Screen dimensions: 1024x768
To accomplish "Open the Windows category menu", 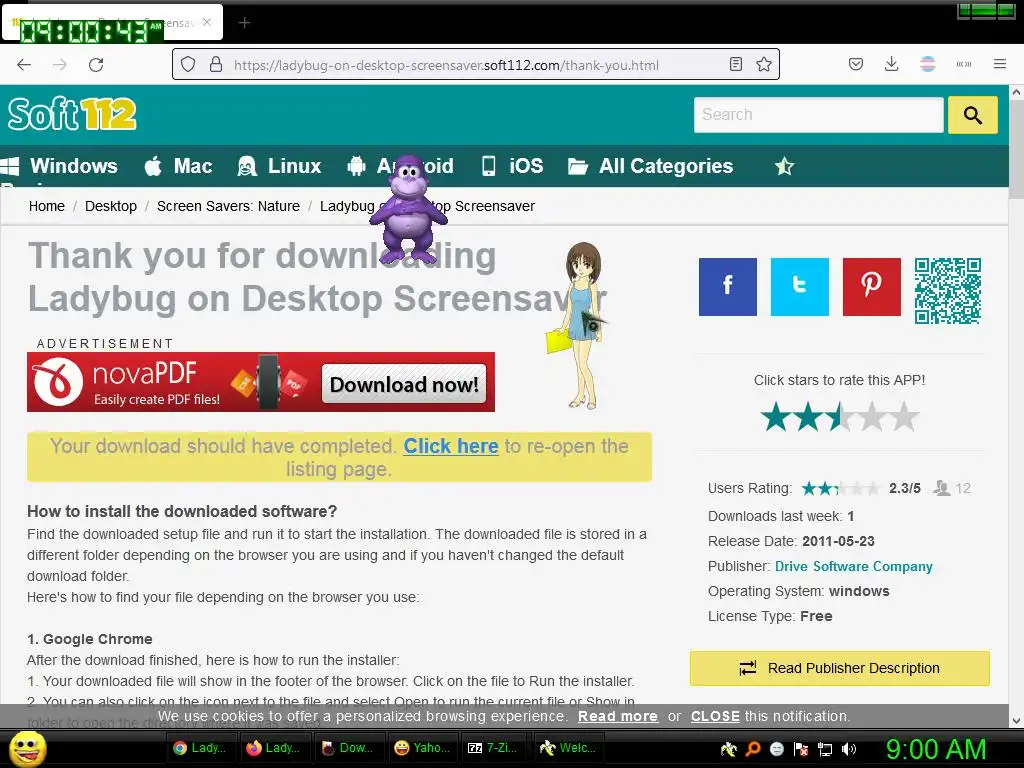I will point(59,166).
